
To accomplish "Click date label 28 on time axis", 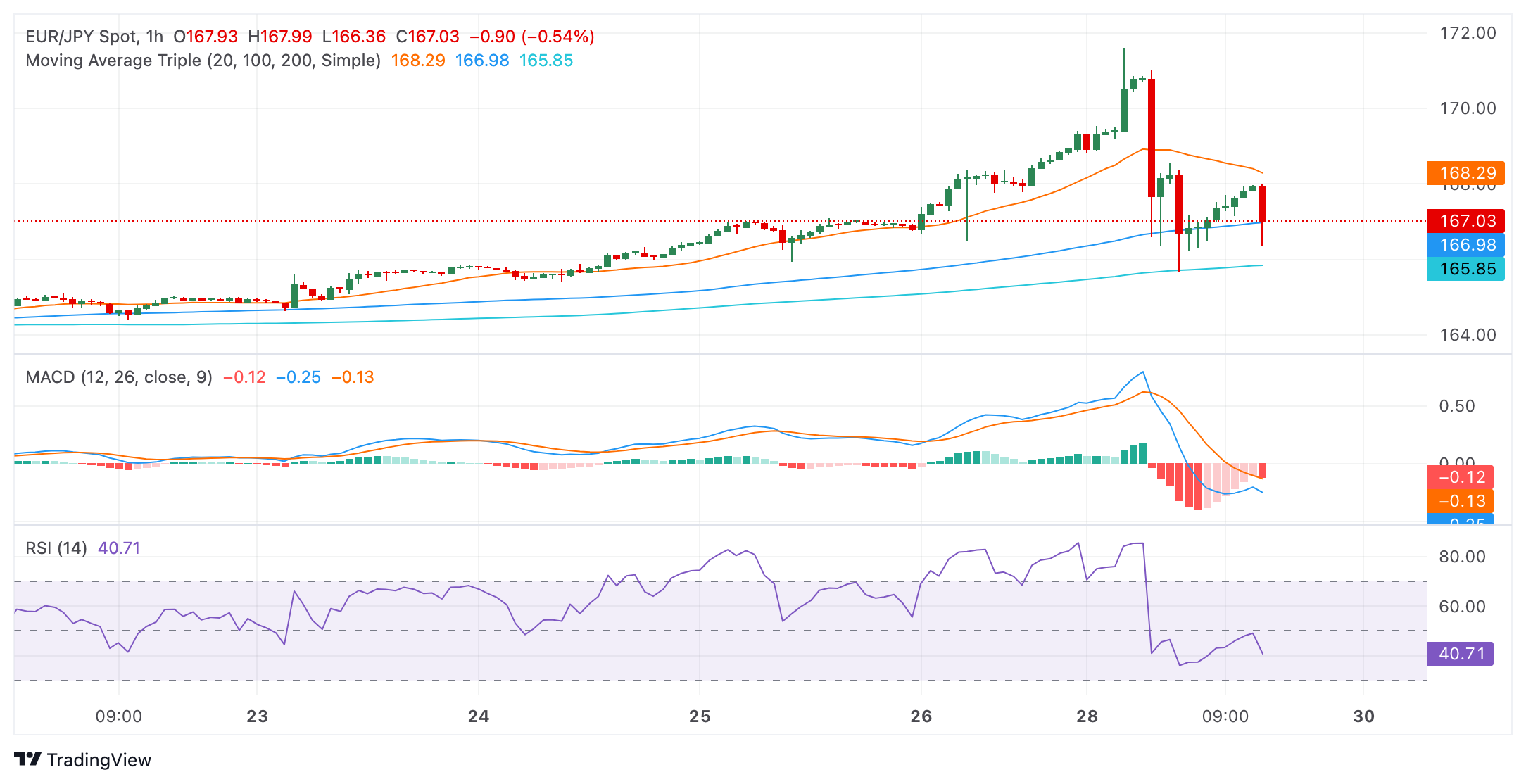I will point(1087,716).
